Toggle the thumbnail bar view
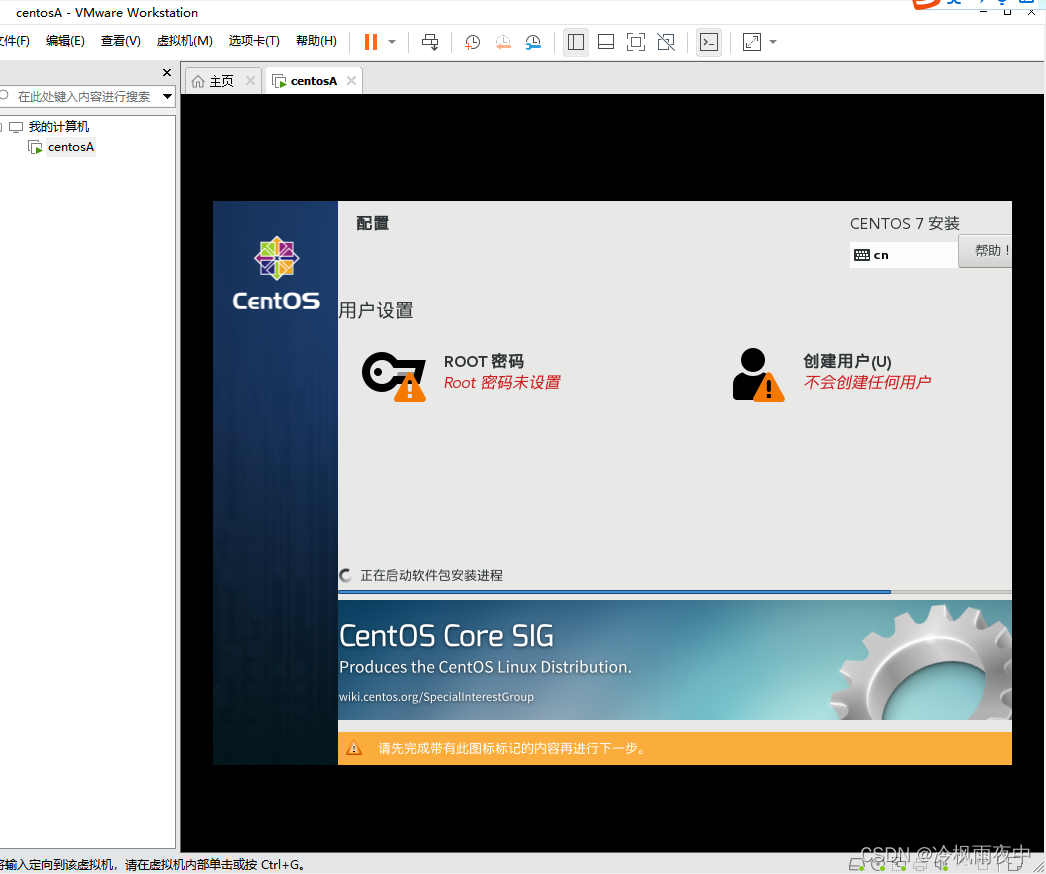Viewport: 1046px width, 874px height. 606,42
